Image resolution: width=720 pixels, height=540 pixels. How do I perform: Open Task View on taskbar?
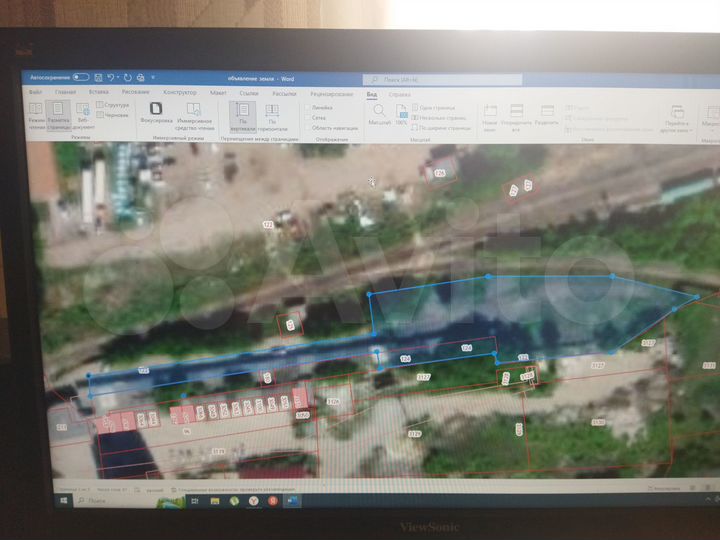coord(195,501)
